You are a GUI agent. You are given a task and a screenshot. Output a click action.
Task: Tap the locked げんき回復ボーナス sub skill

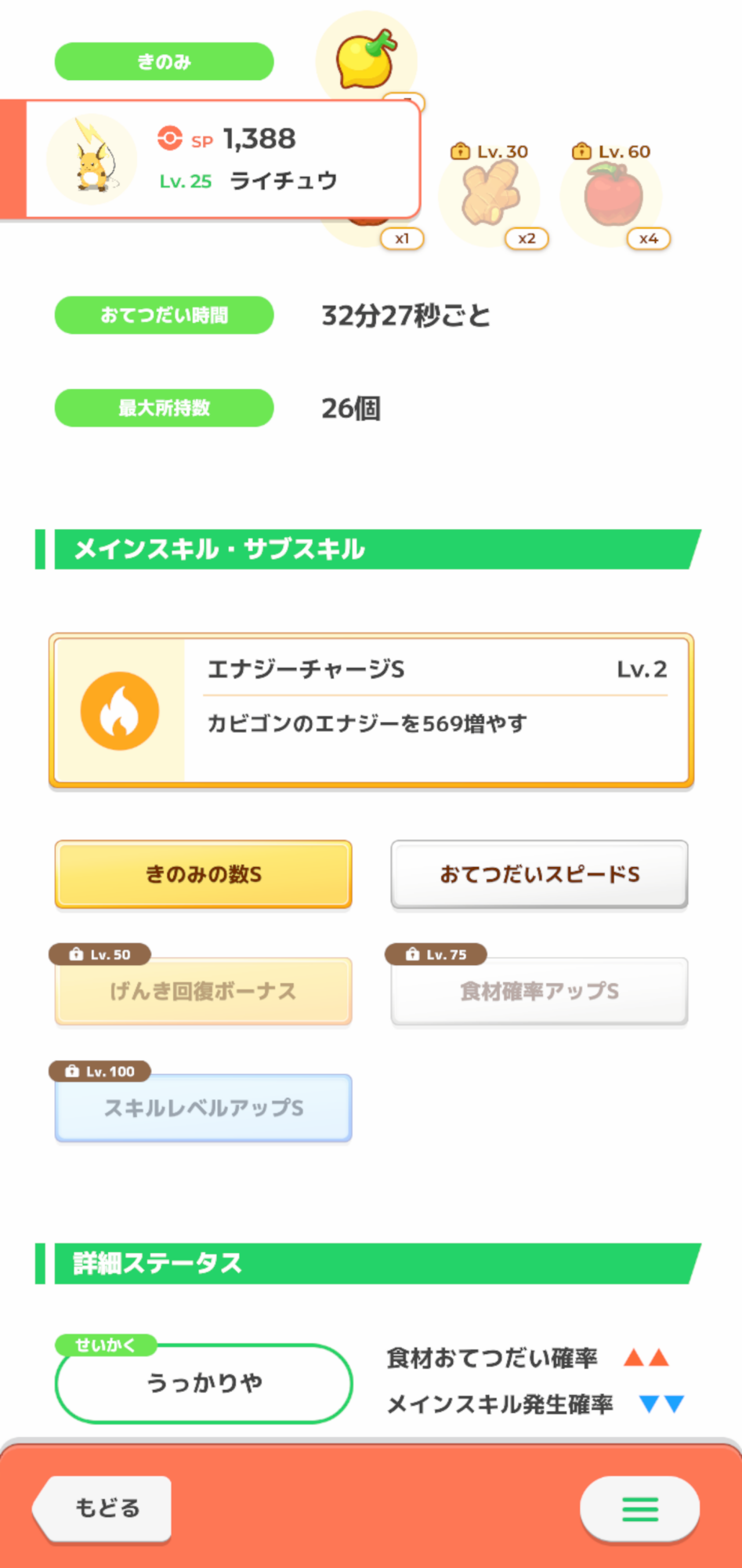(203, 992)
